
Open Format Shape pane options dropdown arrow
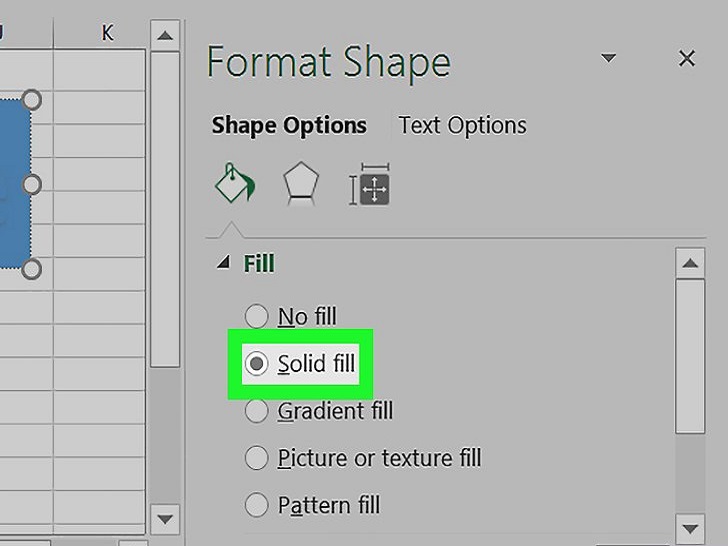click(x=608, y=58)
